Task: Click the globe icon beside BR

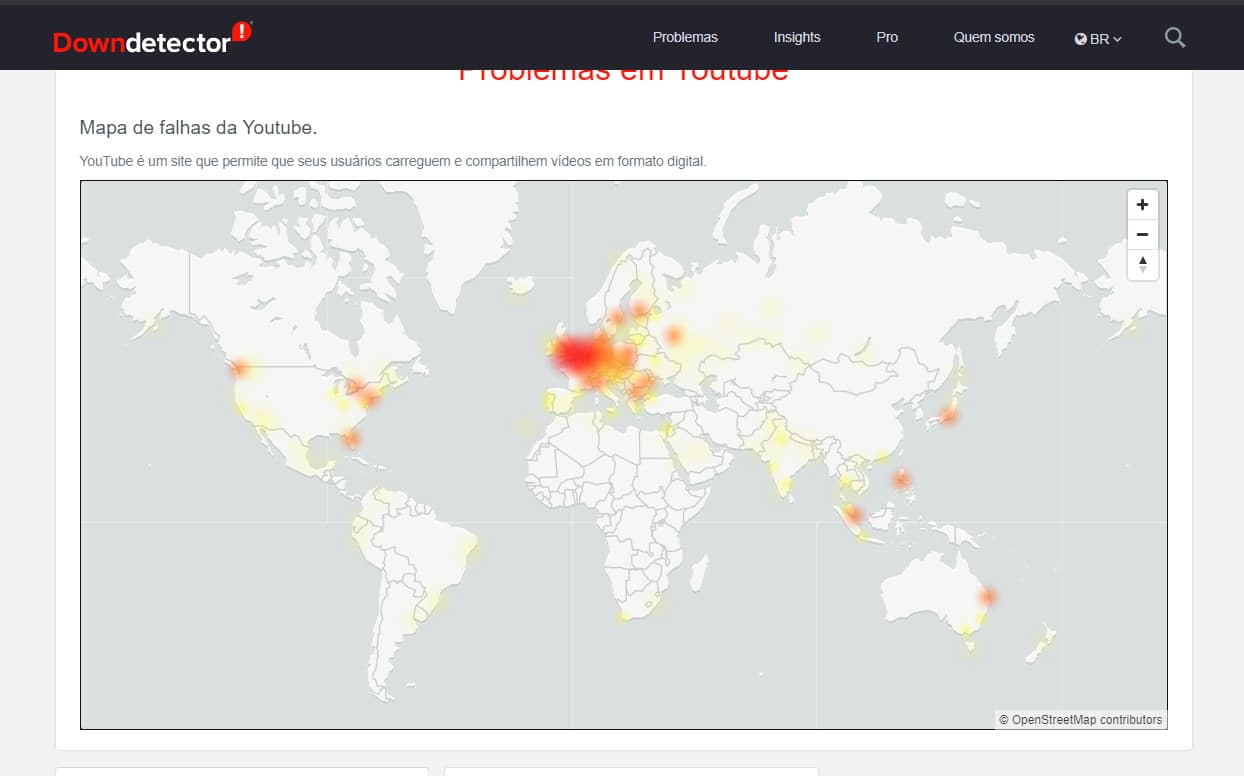Action: 1081,39
